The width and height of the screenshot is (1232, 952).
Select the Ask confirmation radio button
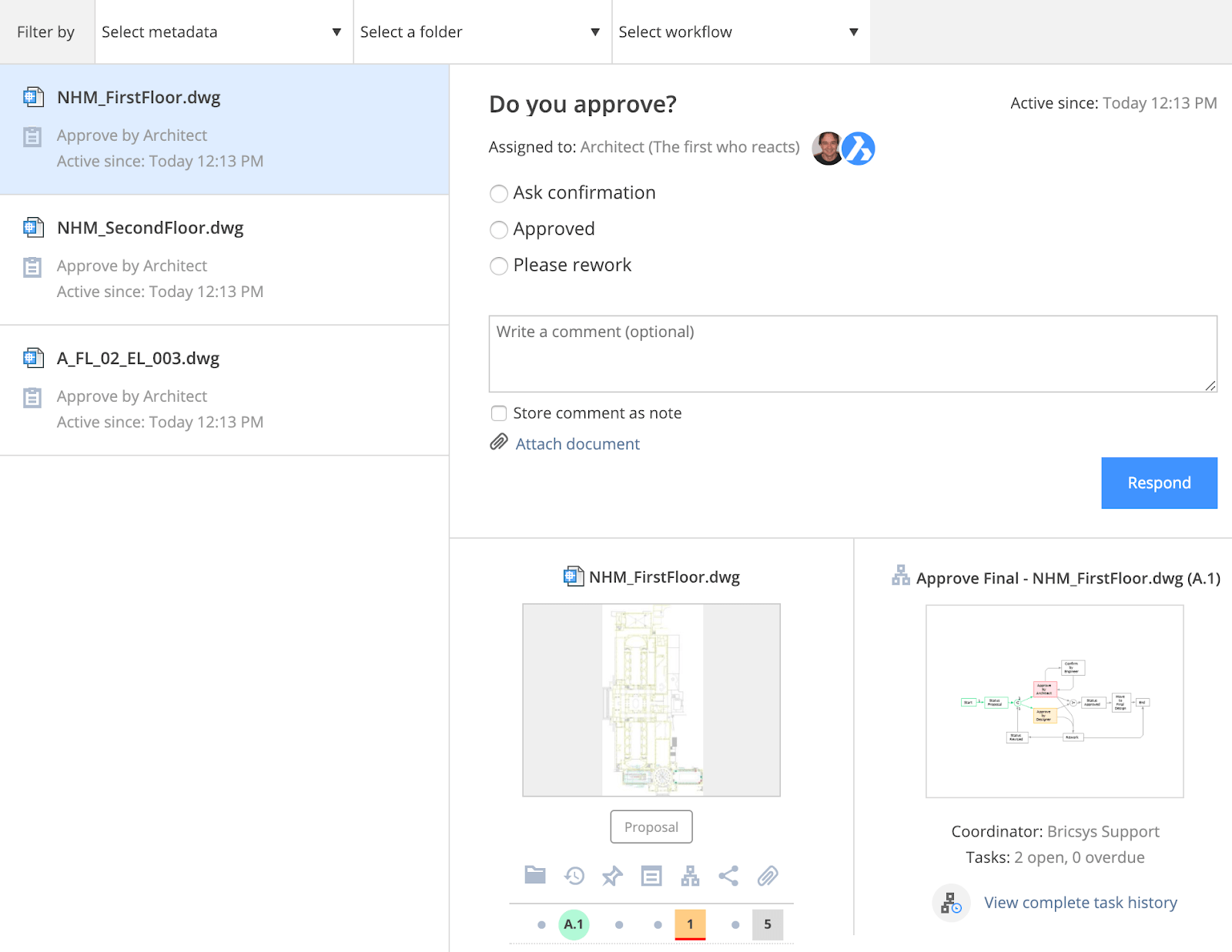(499, 193)
